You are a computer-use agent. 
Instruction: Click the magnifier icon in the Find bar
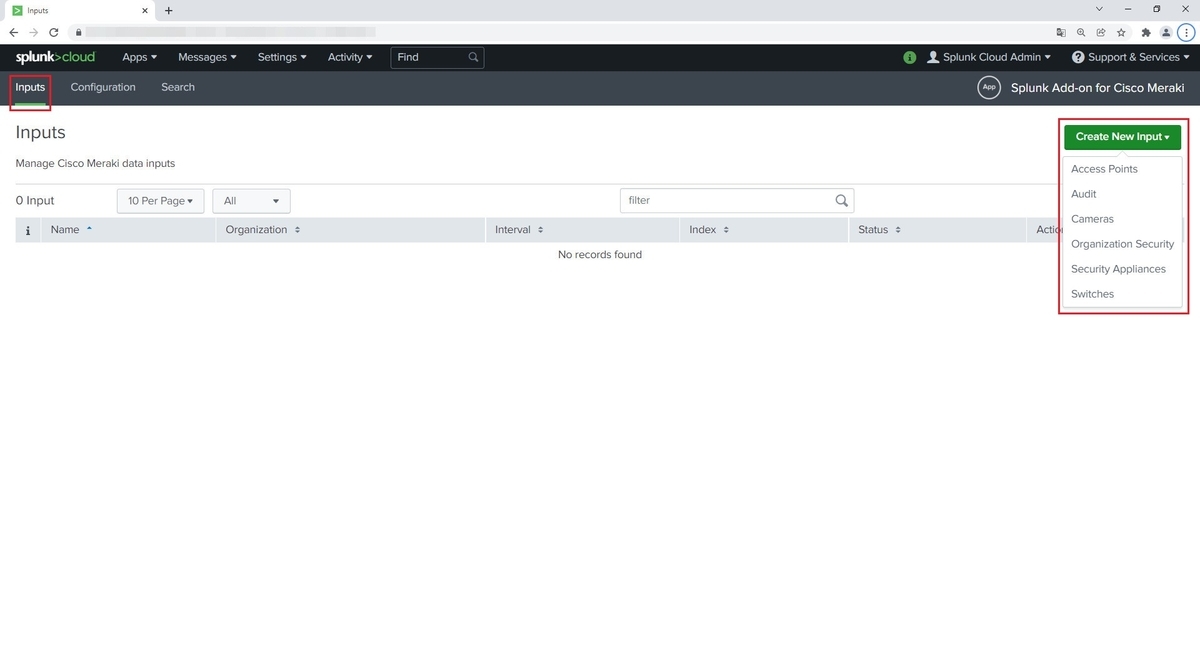tap(472, 57)
